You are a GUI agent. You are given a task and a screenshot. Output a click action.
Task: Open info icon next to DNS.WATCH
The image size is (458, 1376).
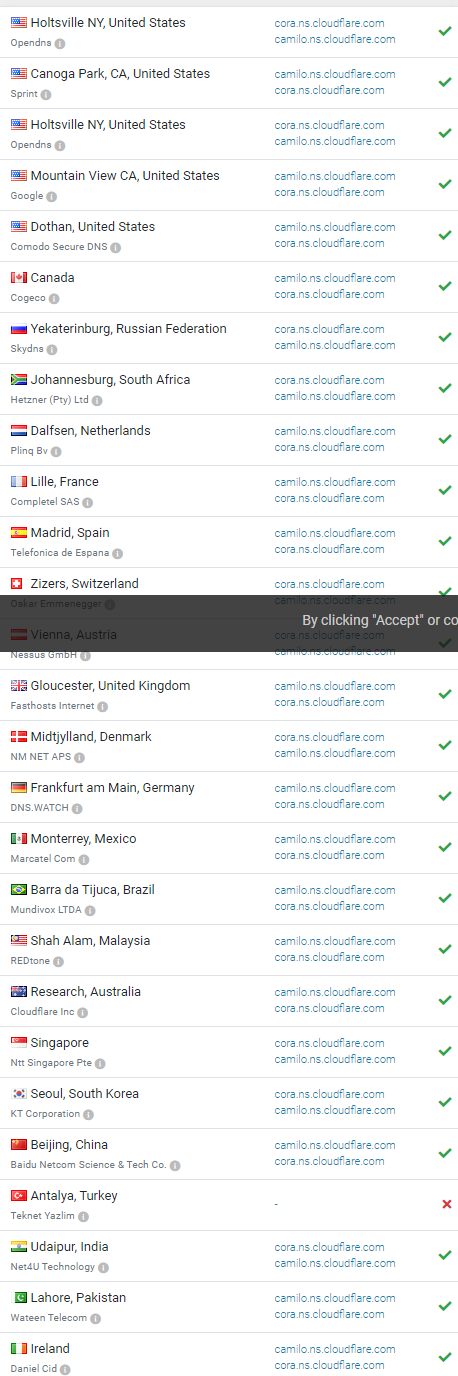[77, 809]
